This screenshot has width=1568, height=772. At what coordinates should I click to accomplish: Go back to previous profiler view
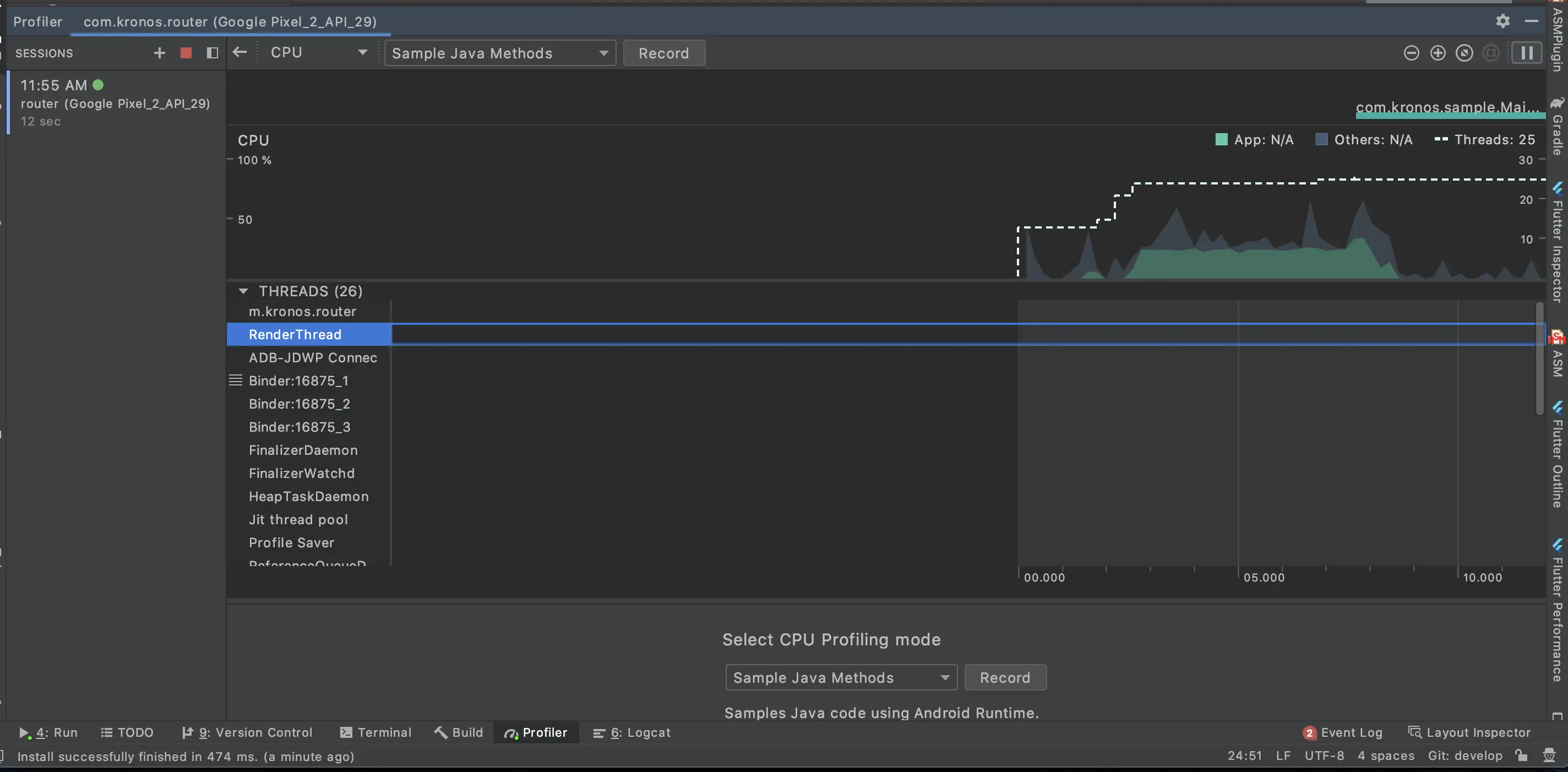(240, 52)
